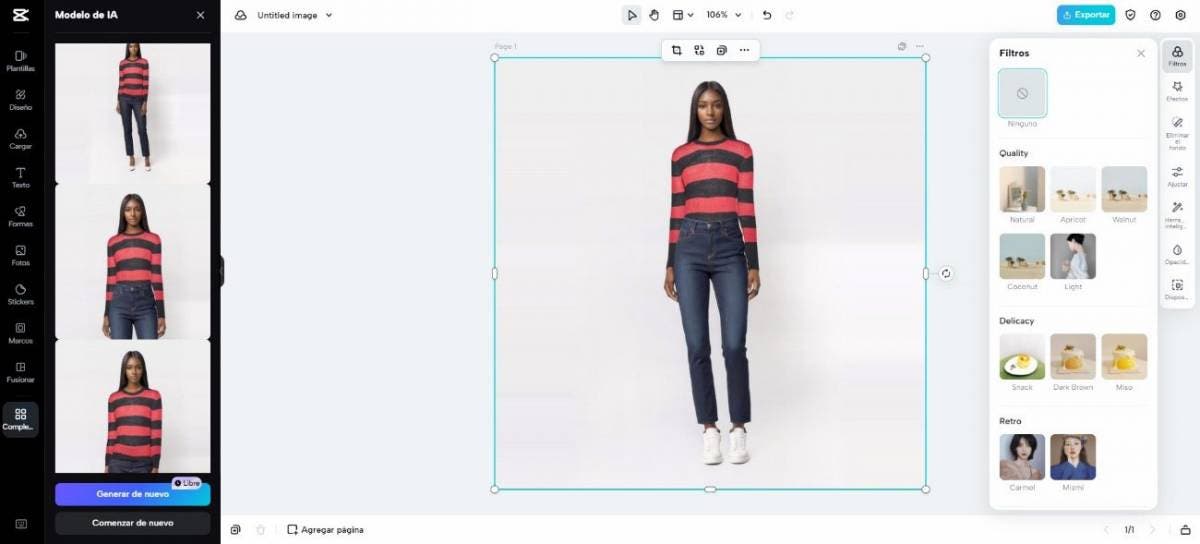Collapse the left panel handle

(x=221, y=271)
